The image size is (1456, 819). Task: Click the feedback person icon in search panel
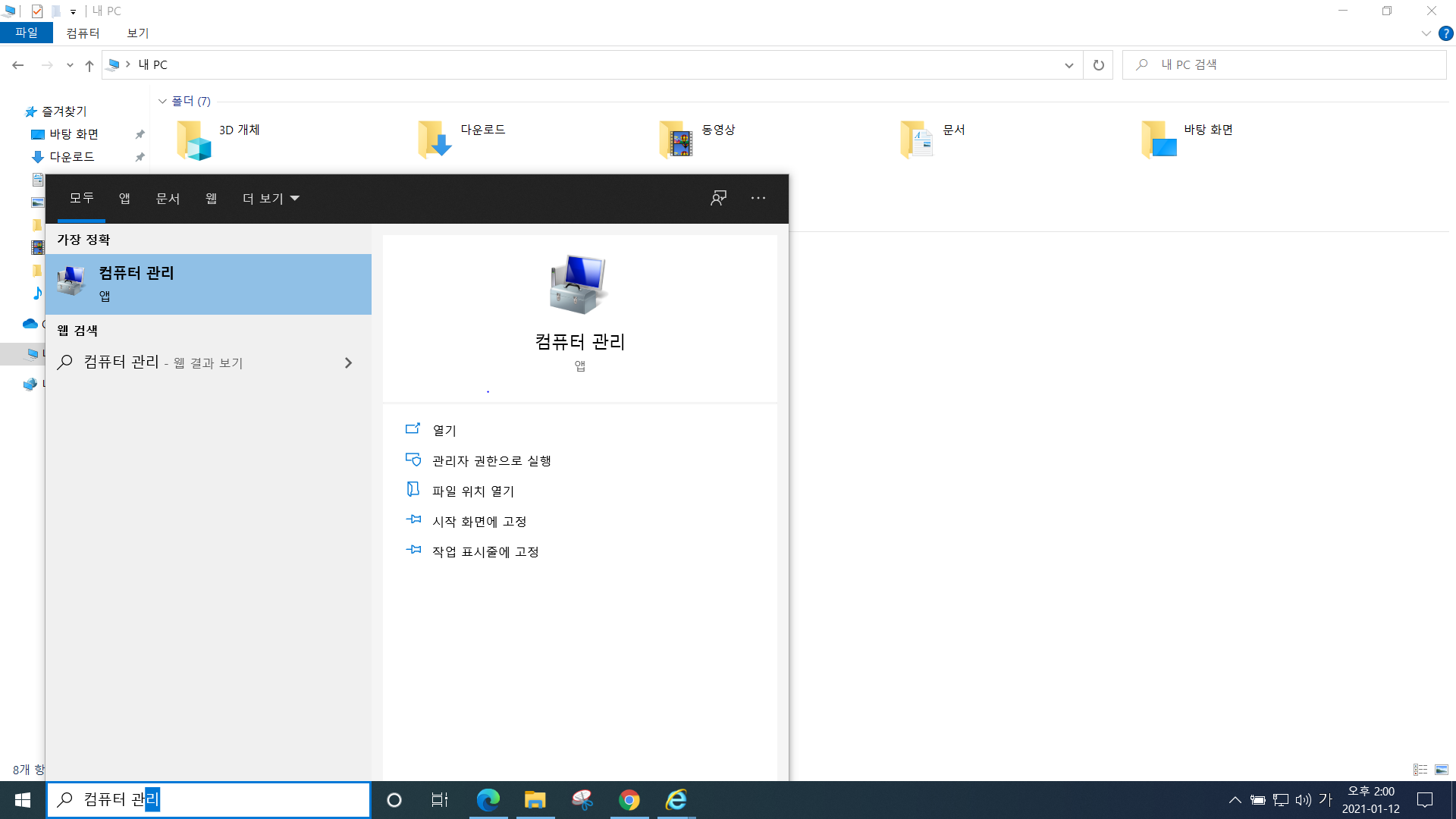[x=718, y=198]
